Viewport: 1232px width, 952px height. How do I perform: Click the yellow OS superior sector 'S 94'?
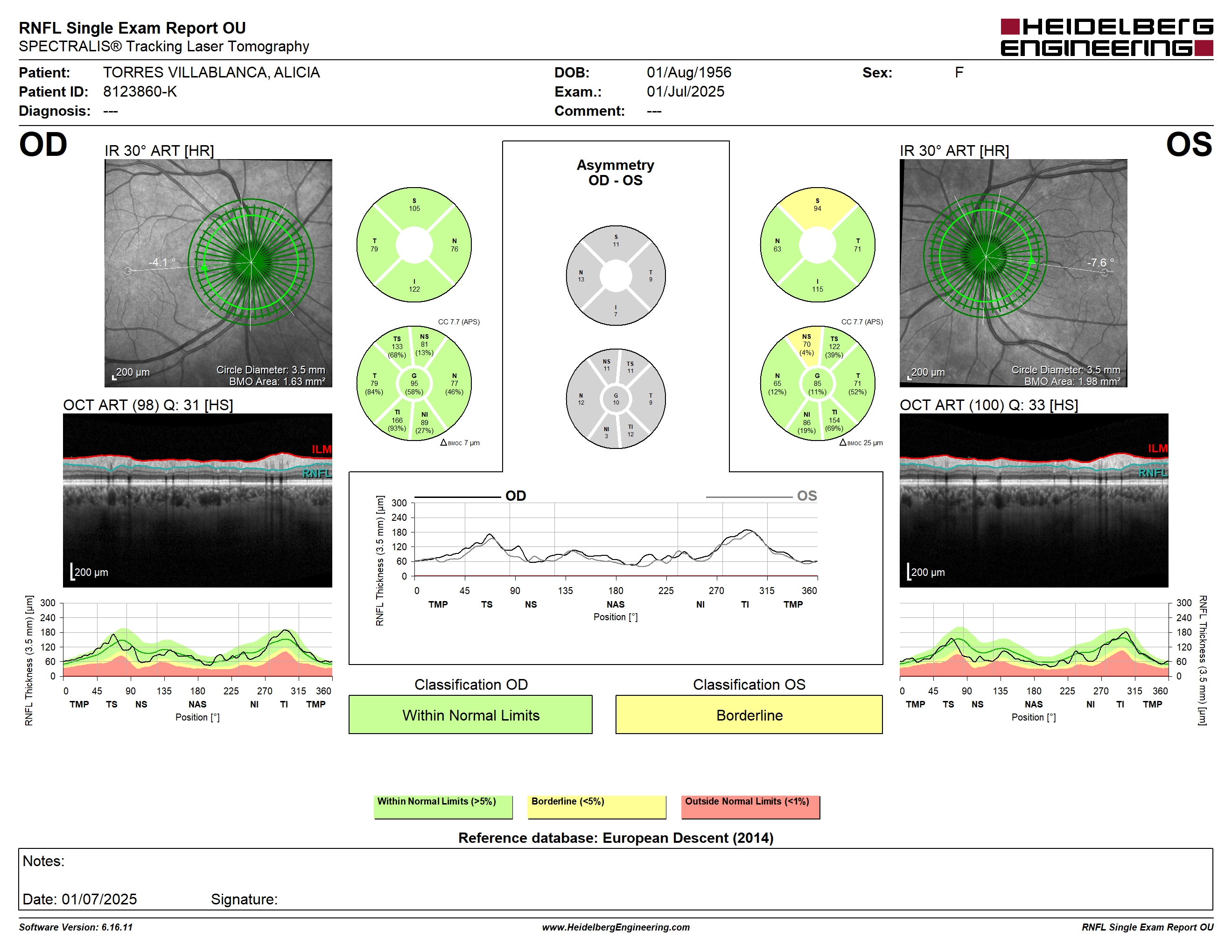pos(818,205)
